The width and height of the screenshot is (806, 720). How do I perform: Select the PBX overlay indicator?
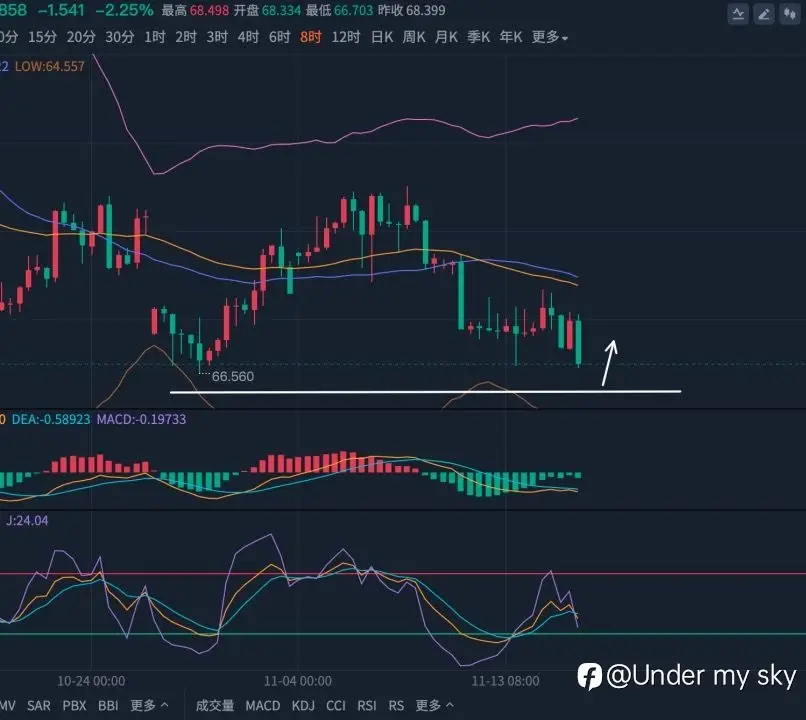point(75,706)
